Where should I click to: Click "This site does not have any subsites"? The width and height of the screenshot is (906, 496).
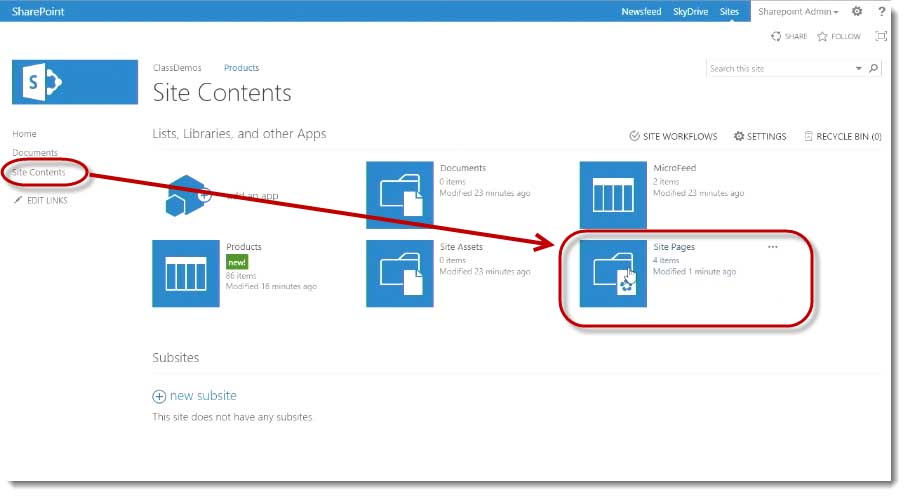coord(232,417)
